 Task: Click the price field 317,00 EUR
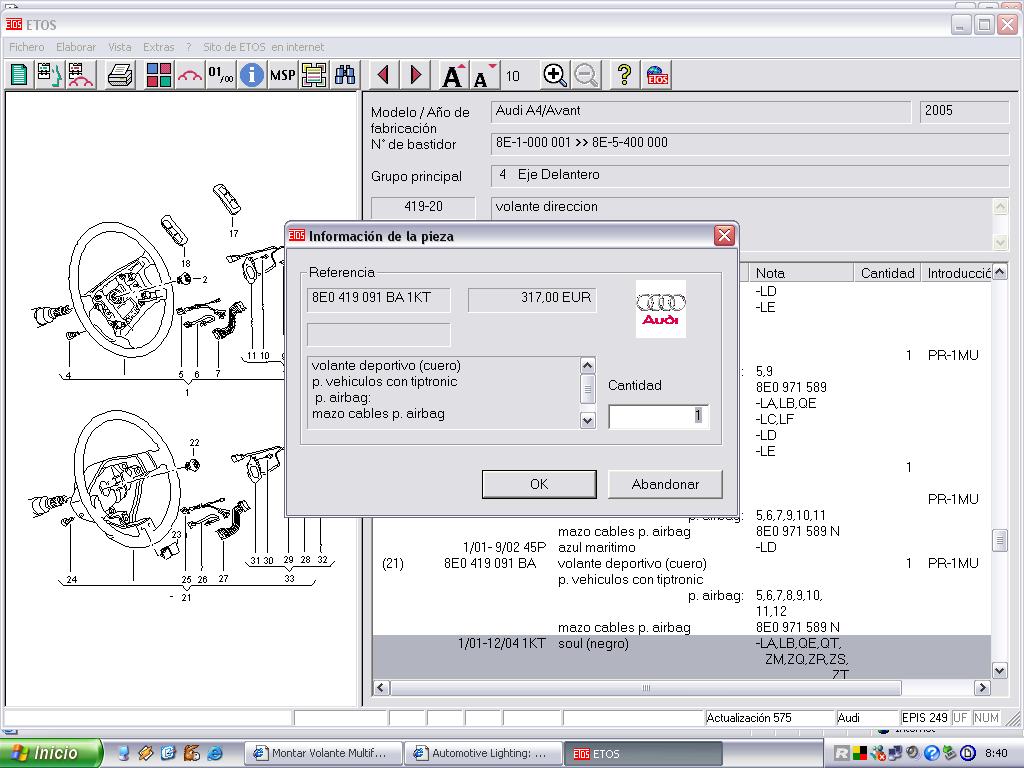pyautogui.click(x=532, y=298)
